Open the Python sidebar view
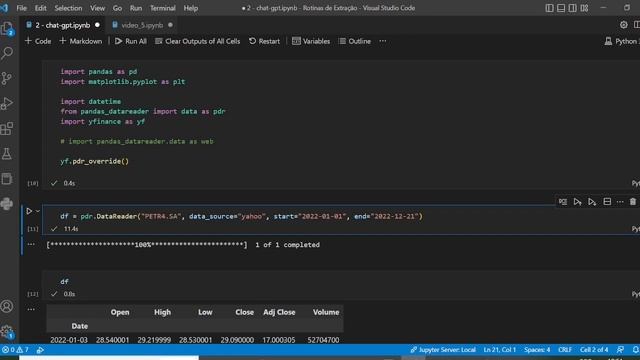This screenshot has width=640, height=360. coord(7,204)
